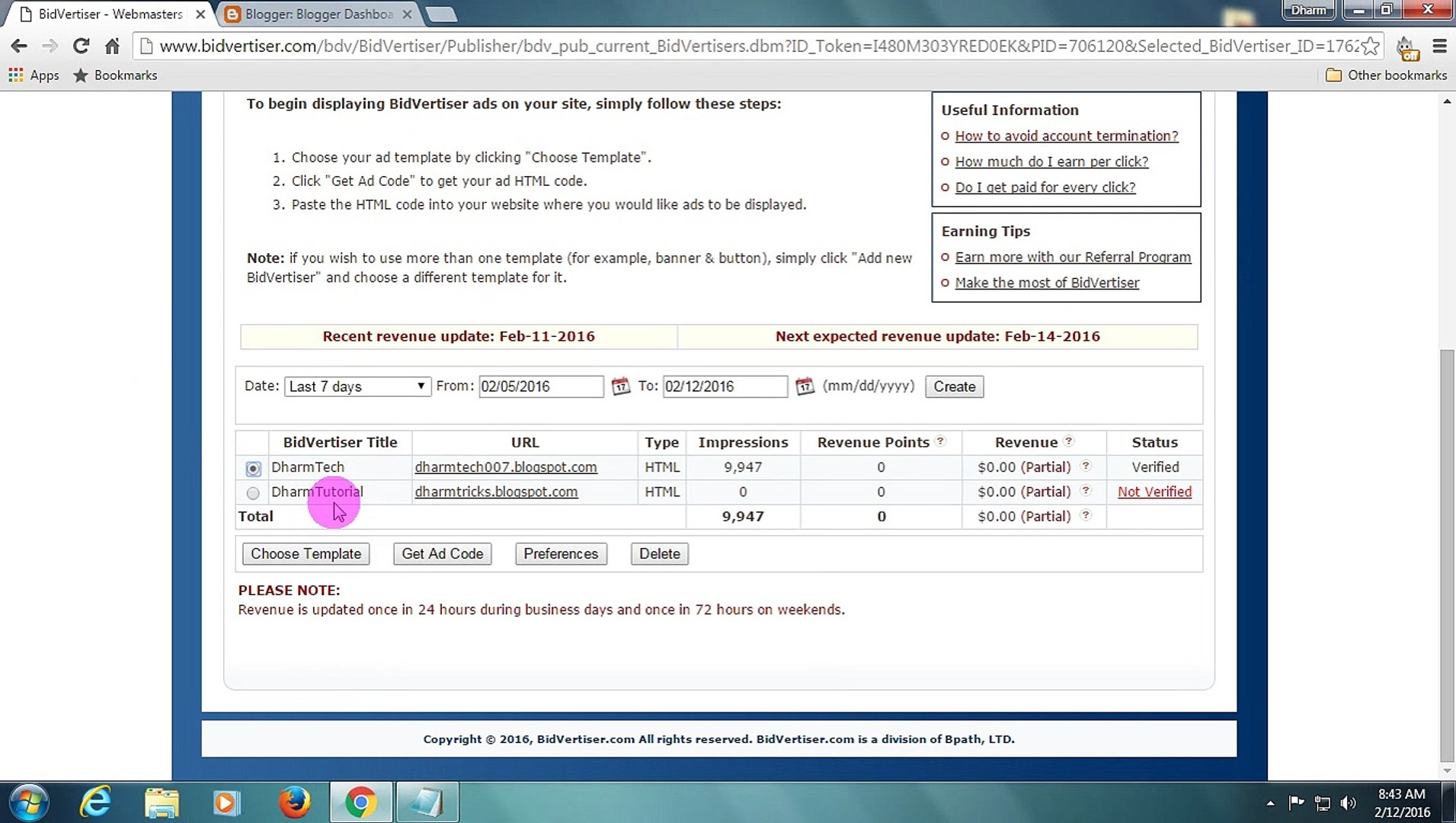The width and height of the screenshot is (1456, 823).
Task: Show help for Revenue column header
Action: click(1068, 441)
